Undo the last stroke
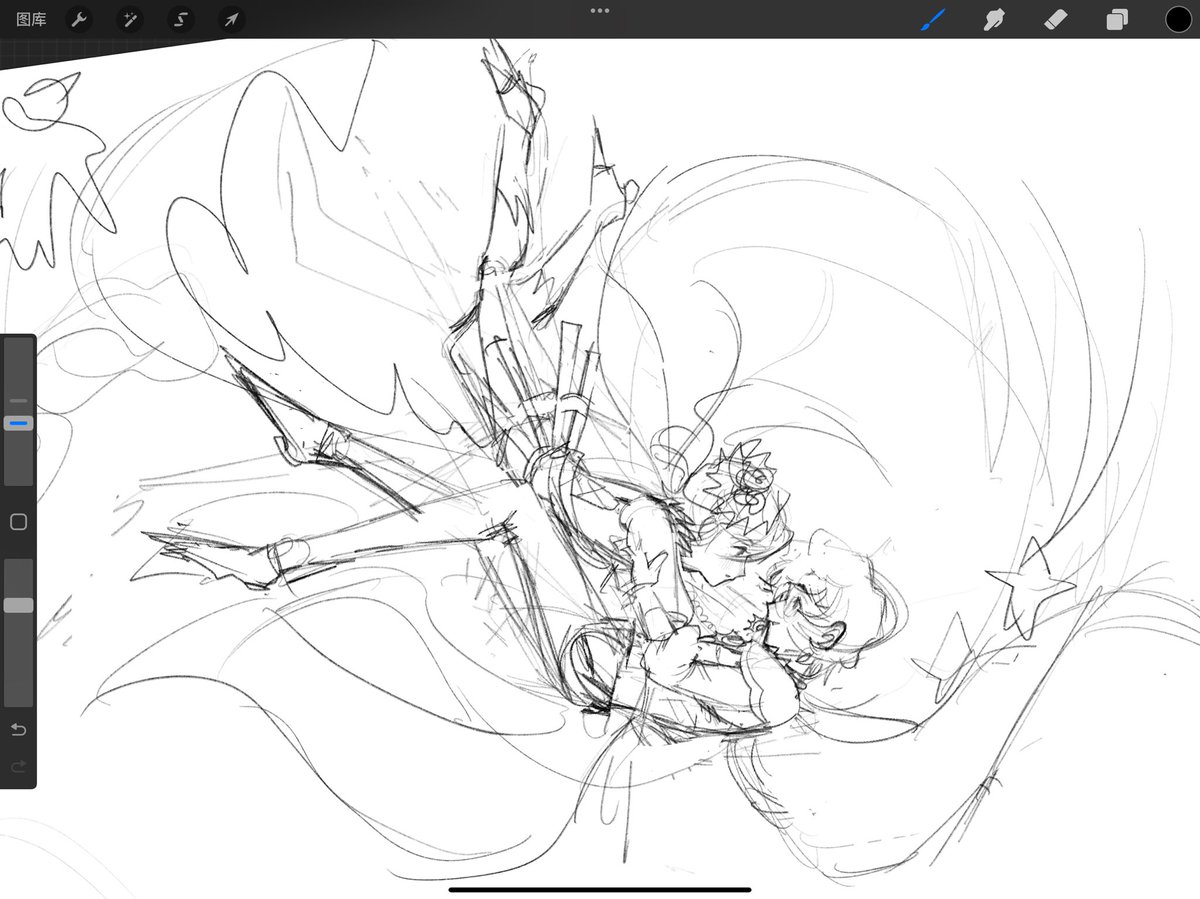Image resolution: width=1200 pixels, height=899 pixels. click(x=18, y=729)
